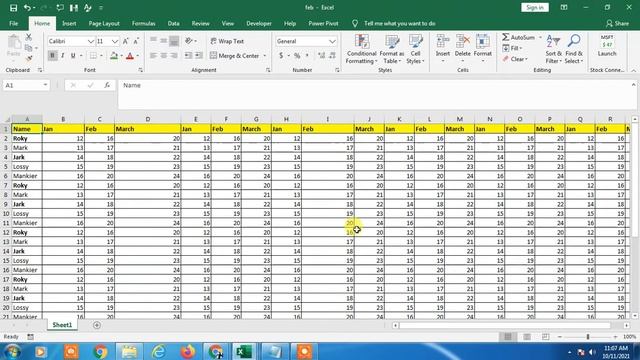
Task: Toggle Italic formatting
Action: [62, 56]
